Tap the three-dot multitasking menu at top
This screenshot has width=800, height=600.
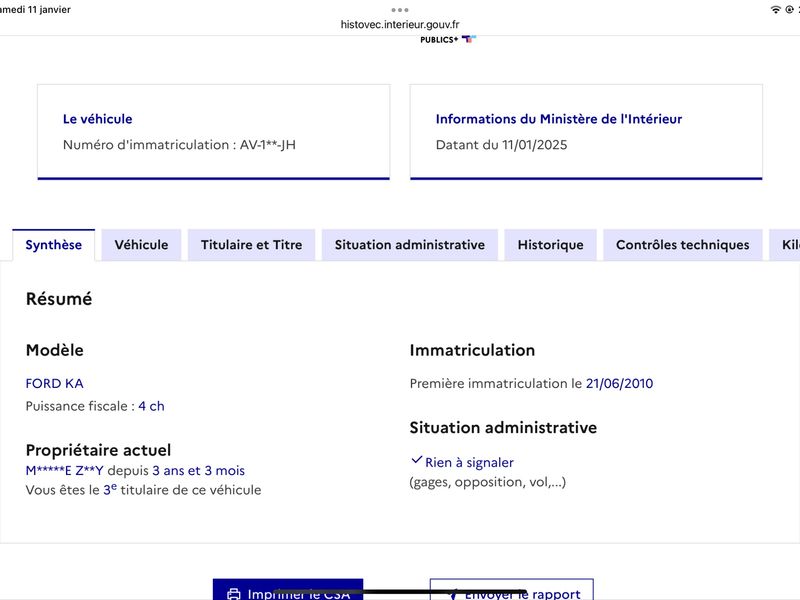[400, 10]
